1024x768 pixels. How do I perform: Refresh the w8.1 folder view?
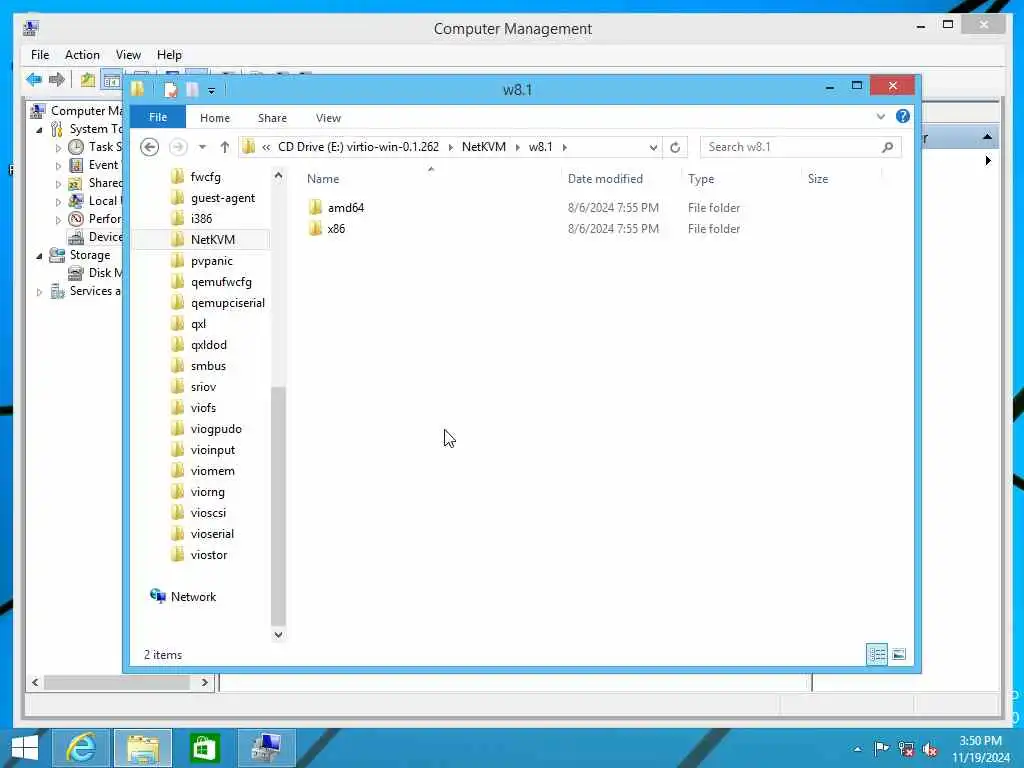[675, 147]
